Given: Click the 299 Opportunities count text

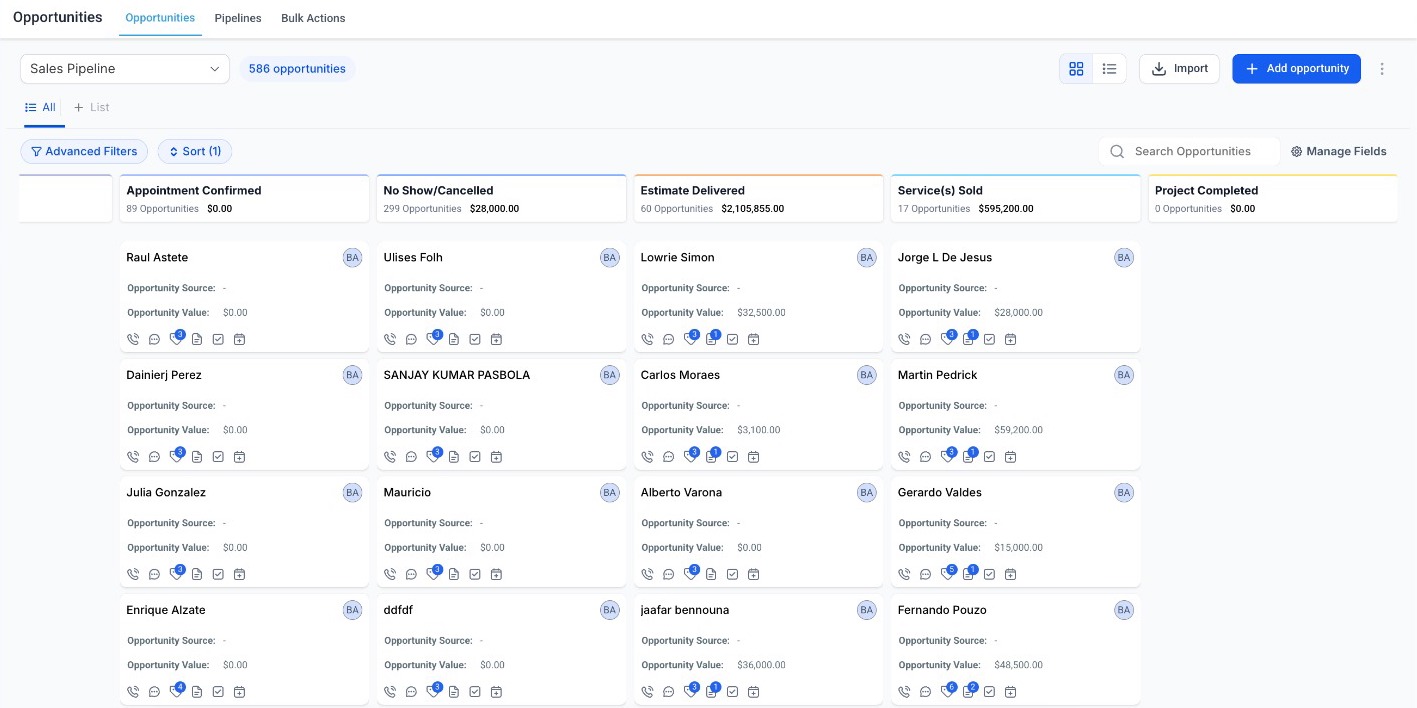Looking at the screenshot, I should coord(422,209).
